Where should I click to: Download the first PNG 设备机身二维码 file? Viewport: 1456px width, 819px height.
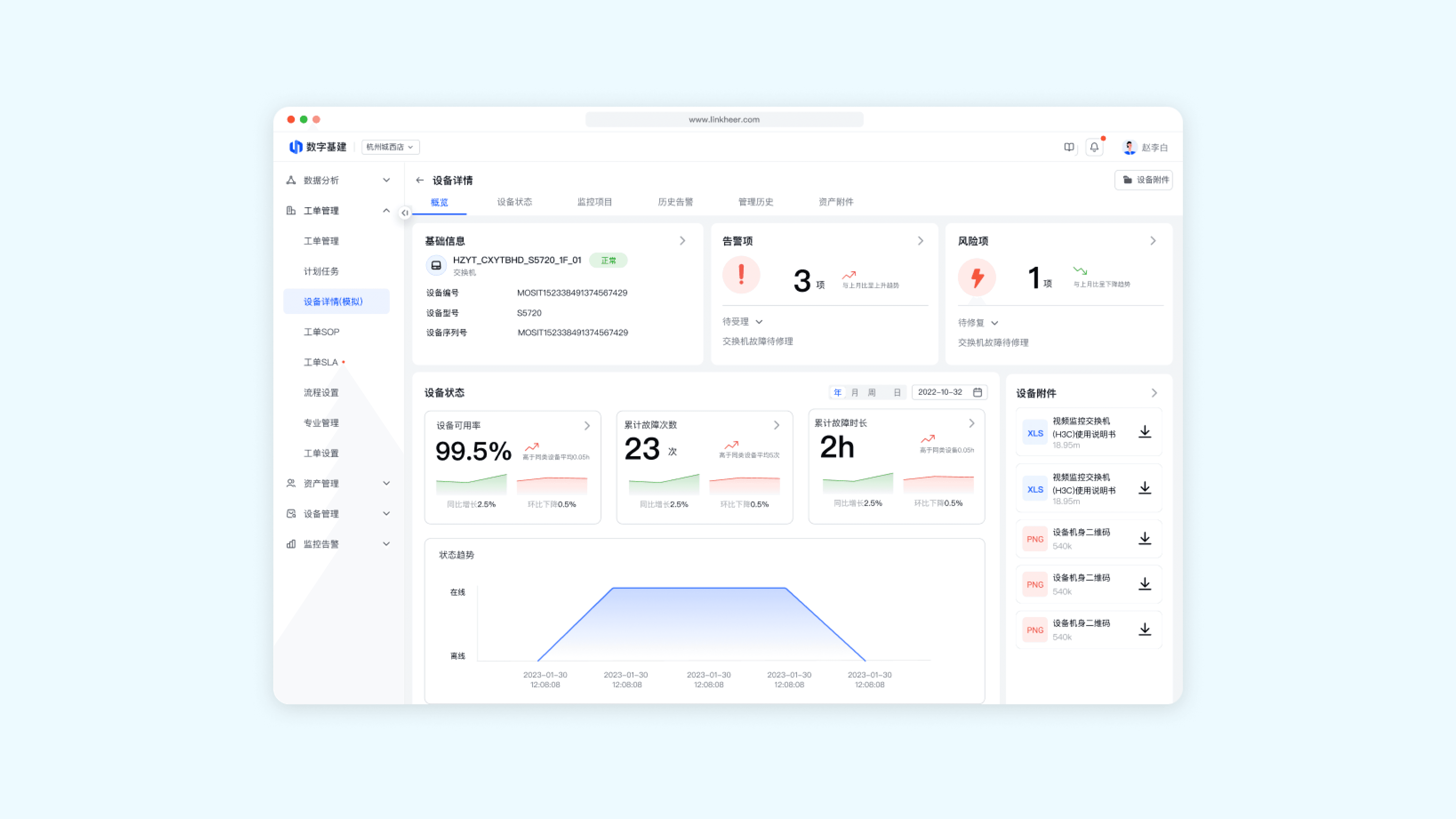(x=1145, y=538)
